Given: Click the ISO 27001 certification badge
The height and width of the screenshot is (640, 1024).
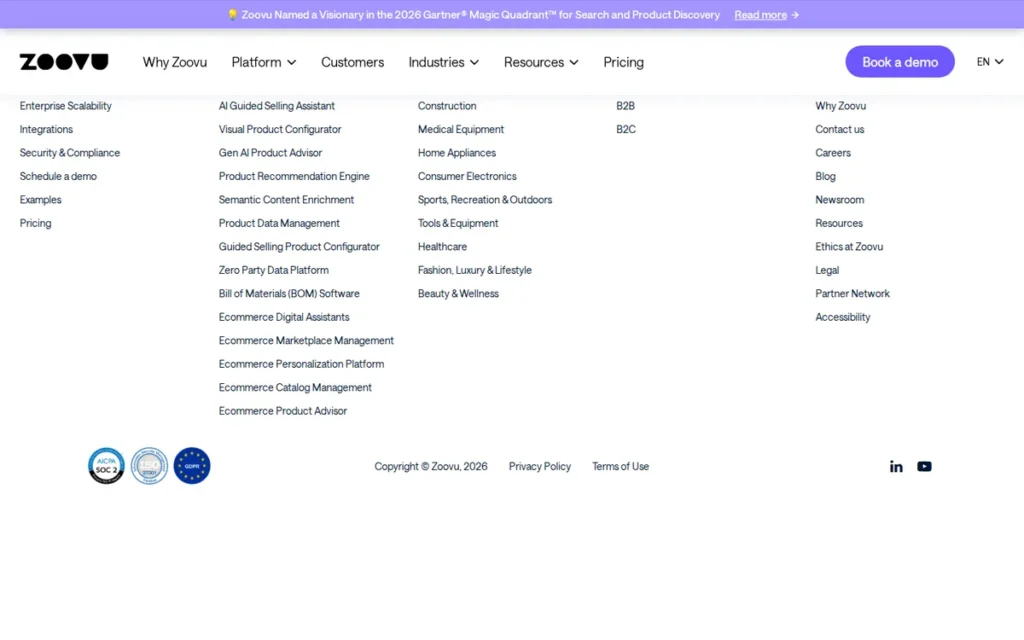Looking at the screenshot, I should 149,466.
